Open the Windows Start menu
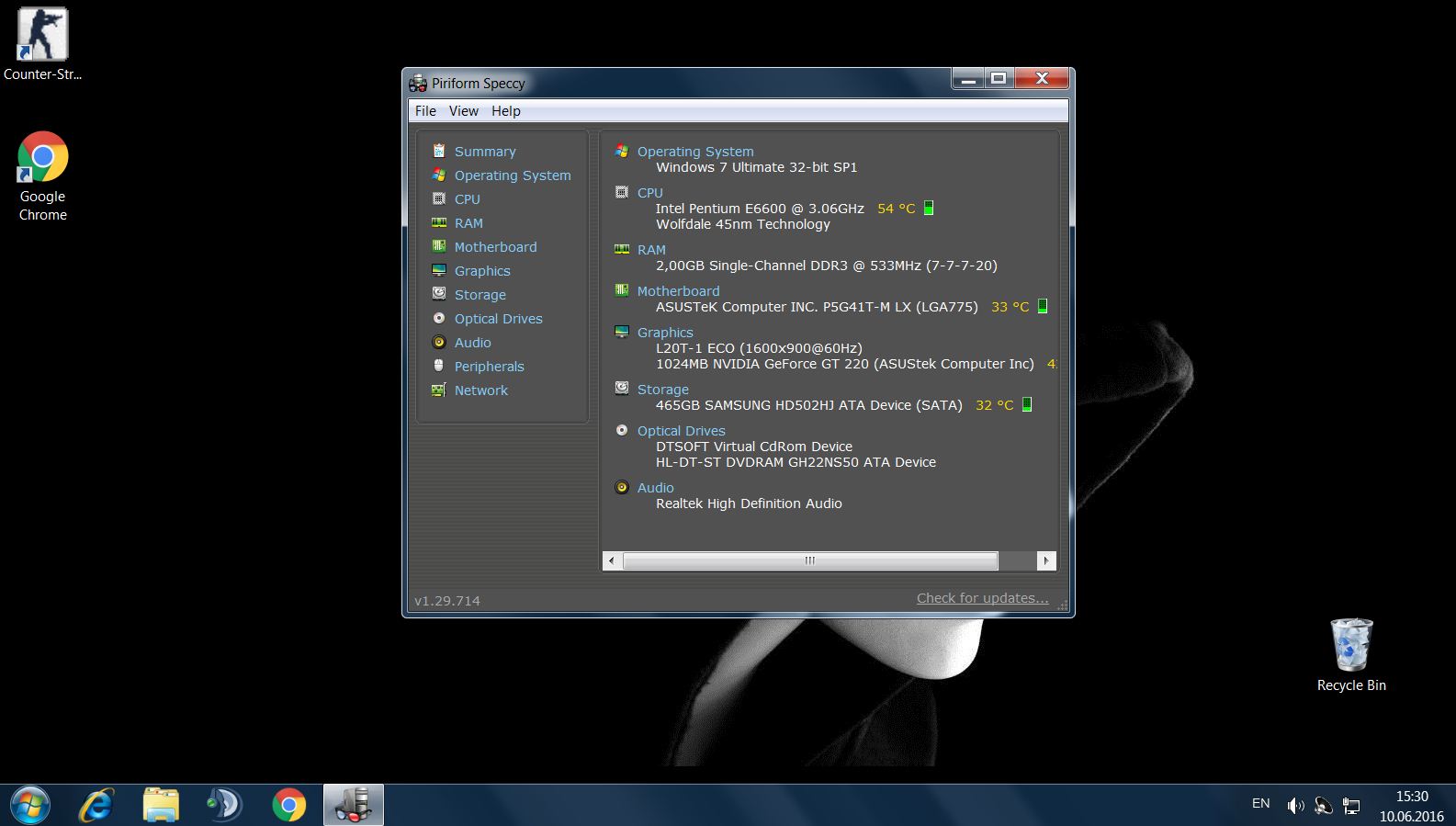 (x=28, y=805)
